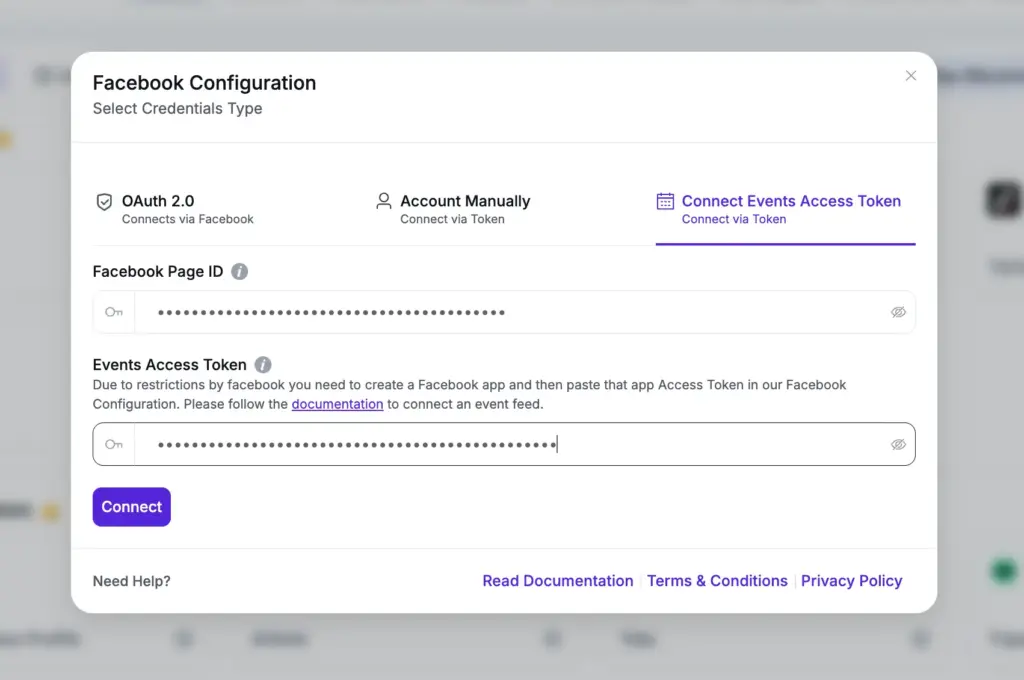Screen dimensions: 1024x680
Task: Click the Connect button
Action: tap(131, 507)
